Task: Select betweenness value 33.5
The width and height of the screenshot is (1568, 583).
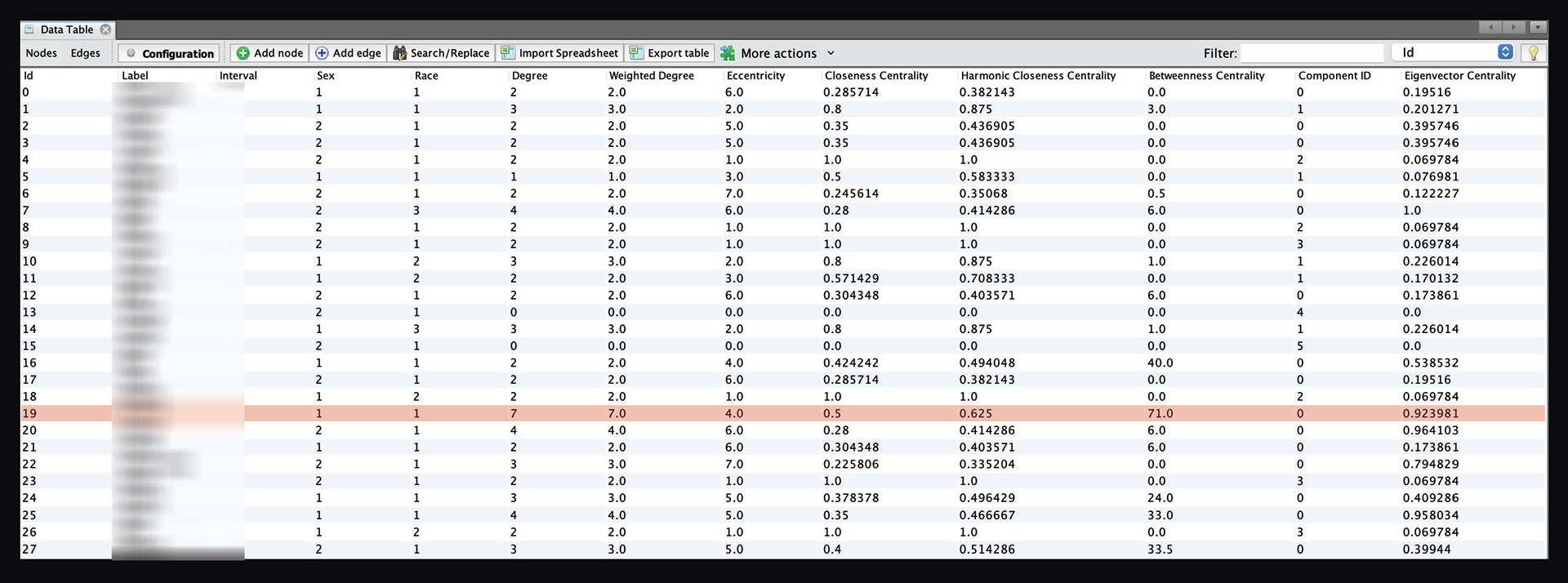Action: pos(1160,550)
